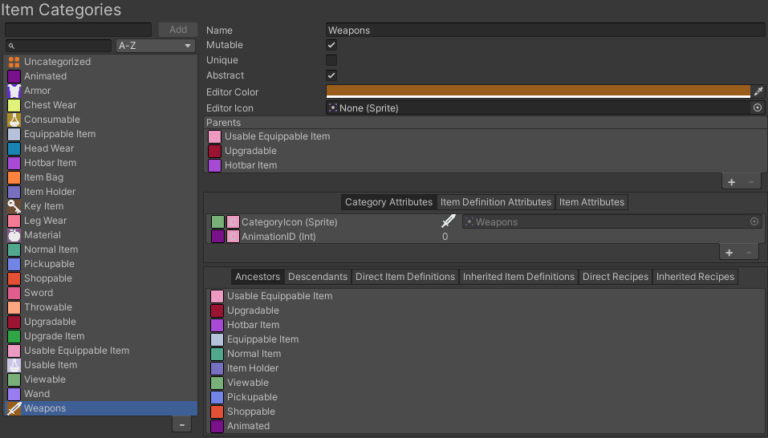Click the orange Editor Color swatch
This screenshot has width=768, height=438.
pos(538,92)
